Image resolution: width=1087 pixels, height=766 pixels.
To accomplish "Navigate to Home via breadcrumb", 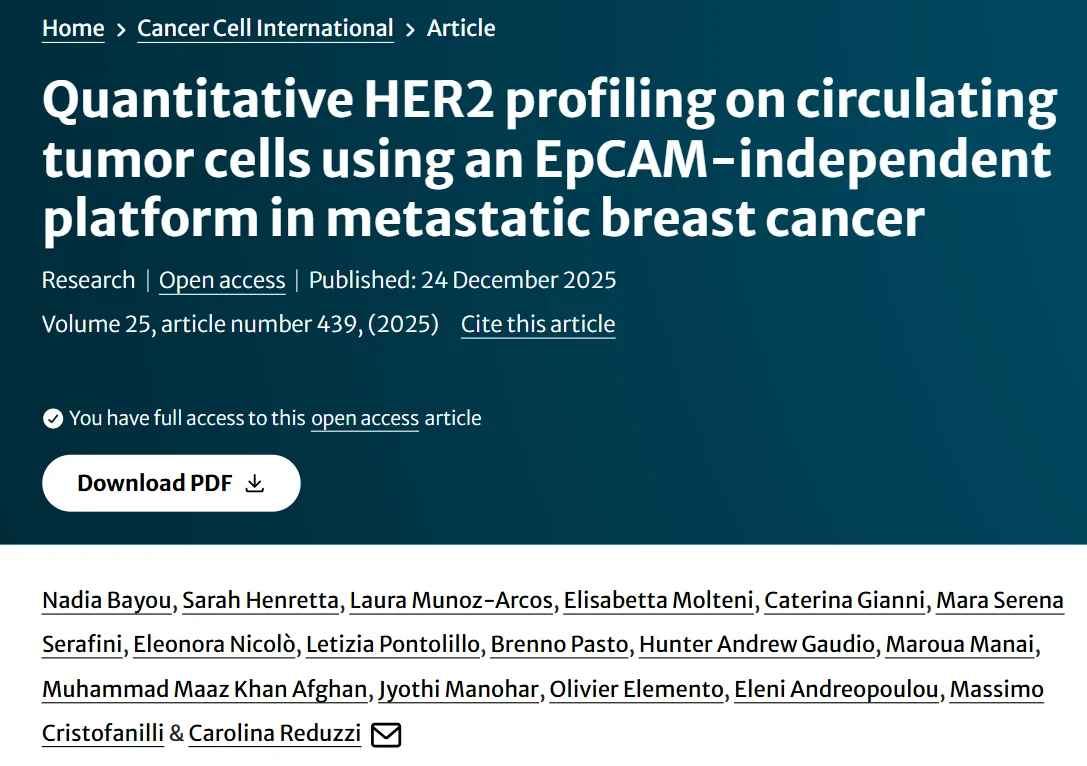I will [x=72, y=28].
